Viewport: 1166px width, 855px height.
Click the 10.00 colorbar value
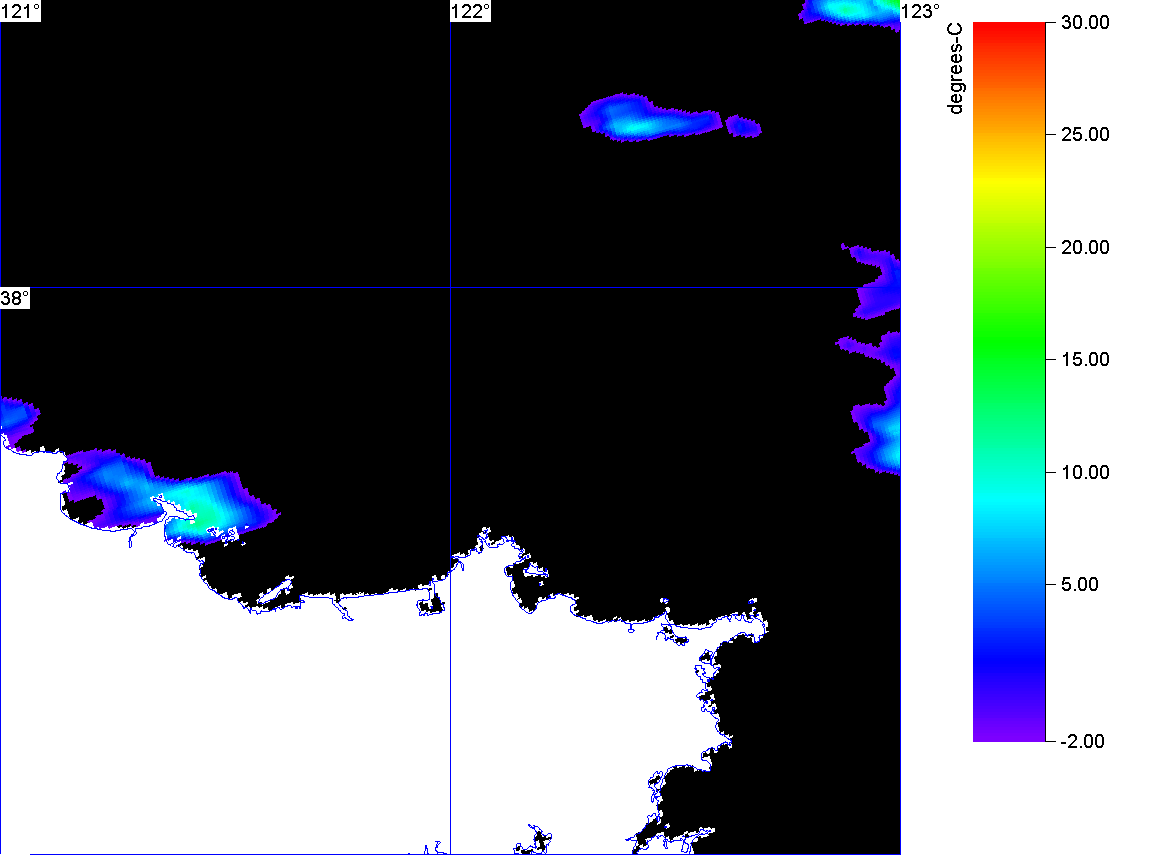pyautogui.click(x=1085, y=472)
